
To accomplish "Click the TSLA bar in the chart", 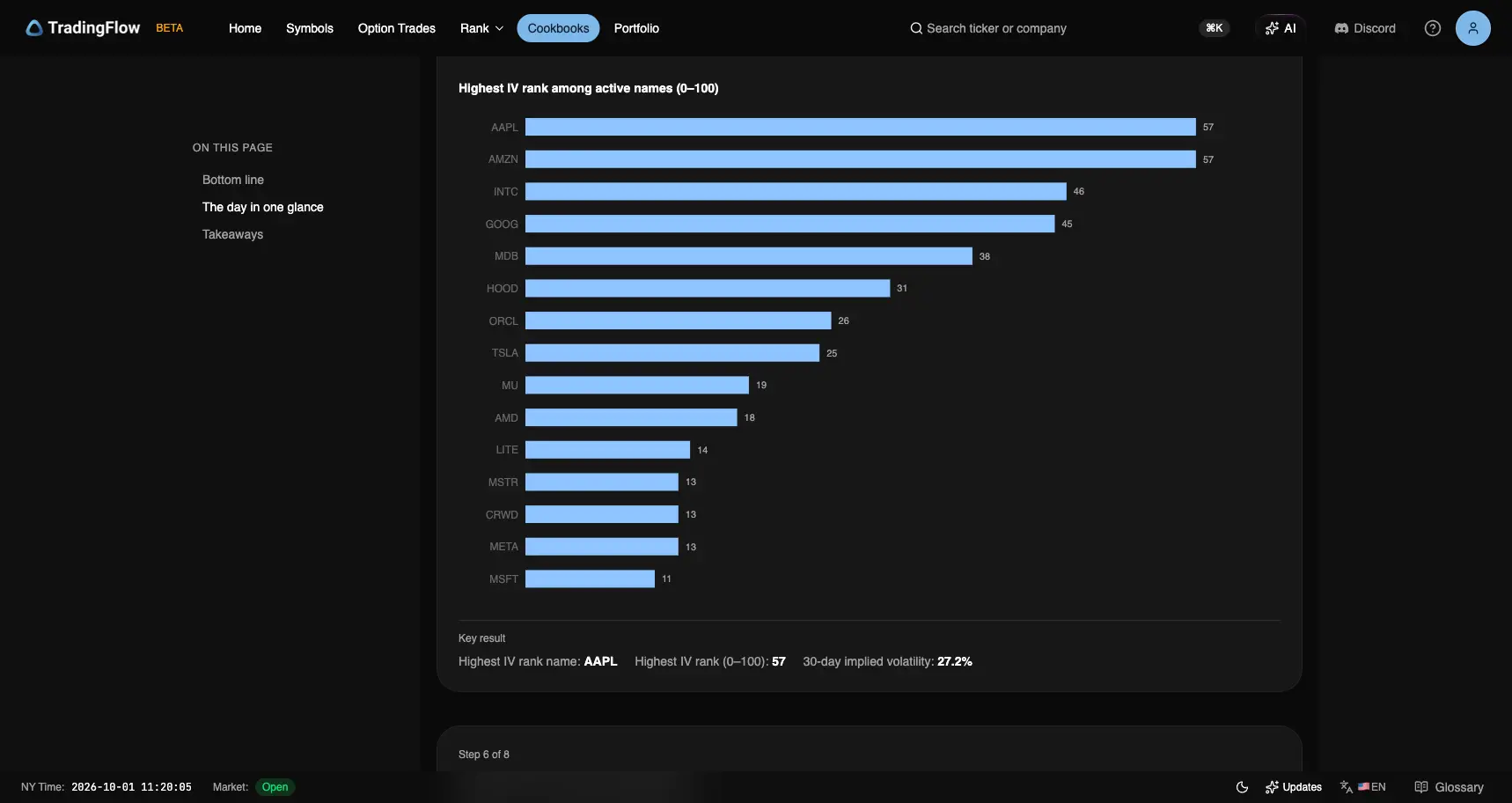I will point(672,353).
